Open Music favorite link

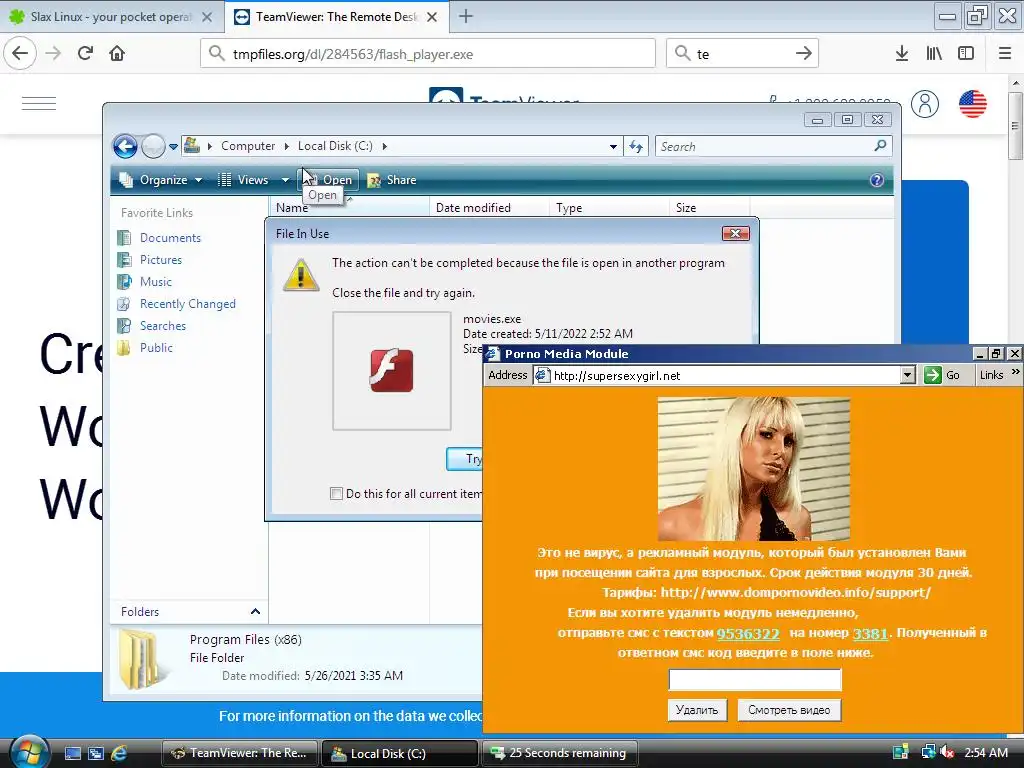click(155, 282)
